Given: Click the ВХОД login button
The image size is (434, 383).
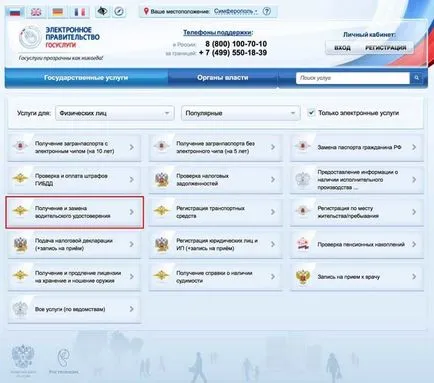Looking at the screenshot, I should (342, 48).
